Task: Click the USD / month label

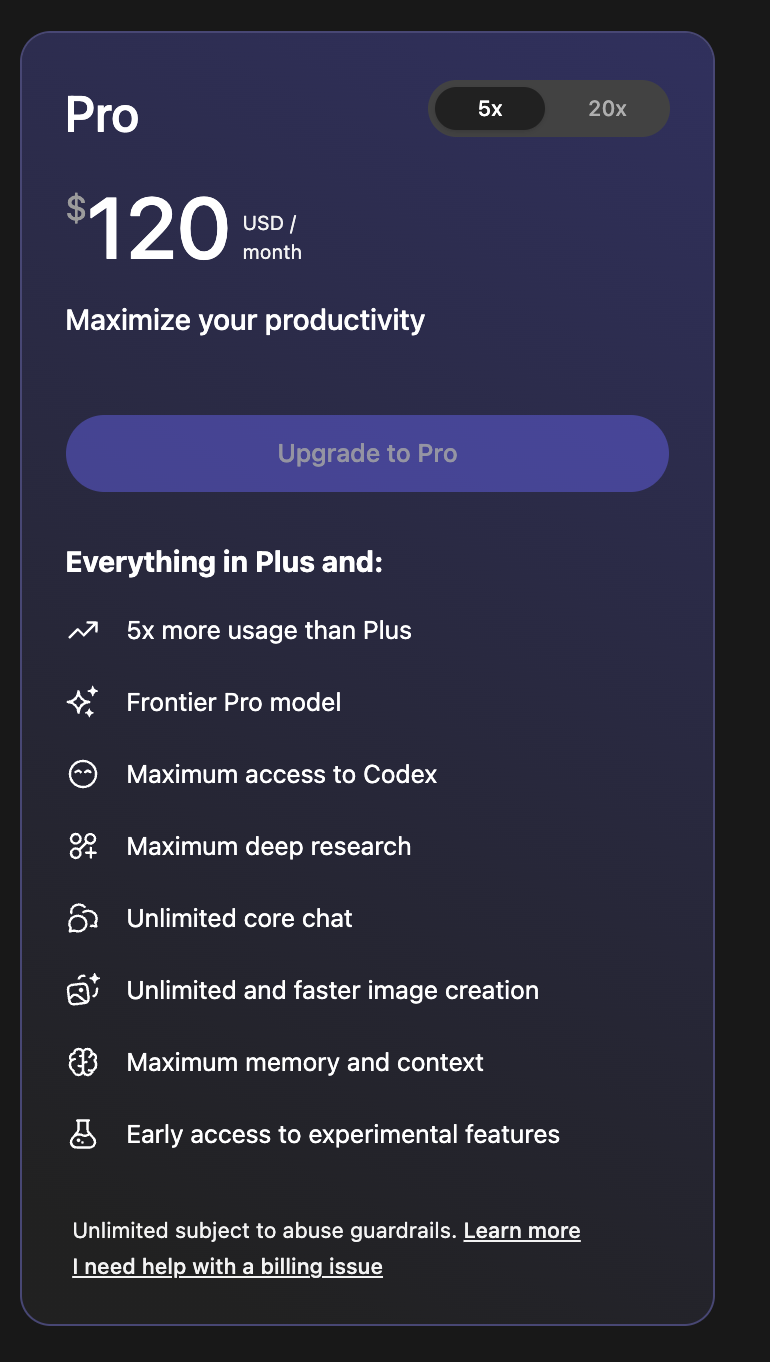Action: pyautogui.click(x=271, y=238)
